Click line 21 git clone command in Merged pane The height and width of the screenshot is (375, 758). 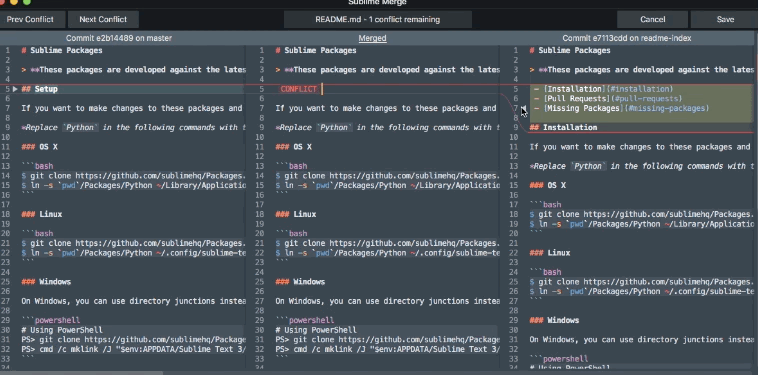coord(387,243)
